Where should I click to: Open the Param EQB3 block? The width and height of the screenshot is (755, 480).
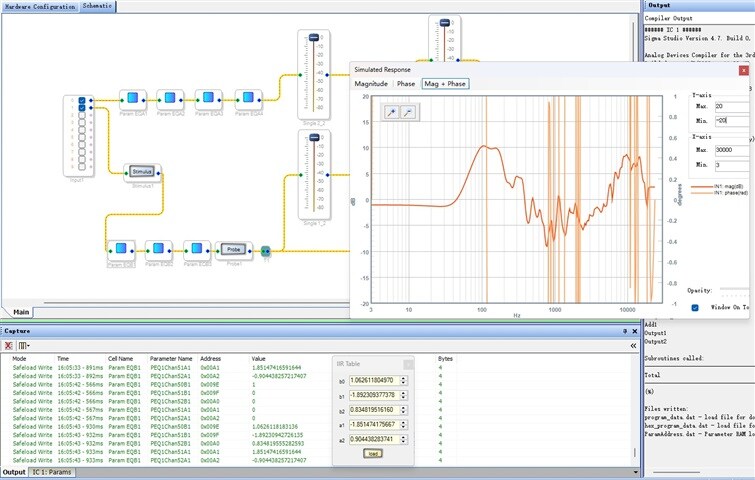[x=196, y=250]
